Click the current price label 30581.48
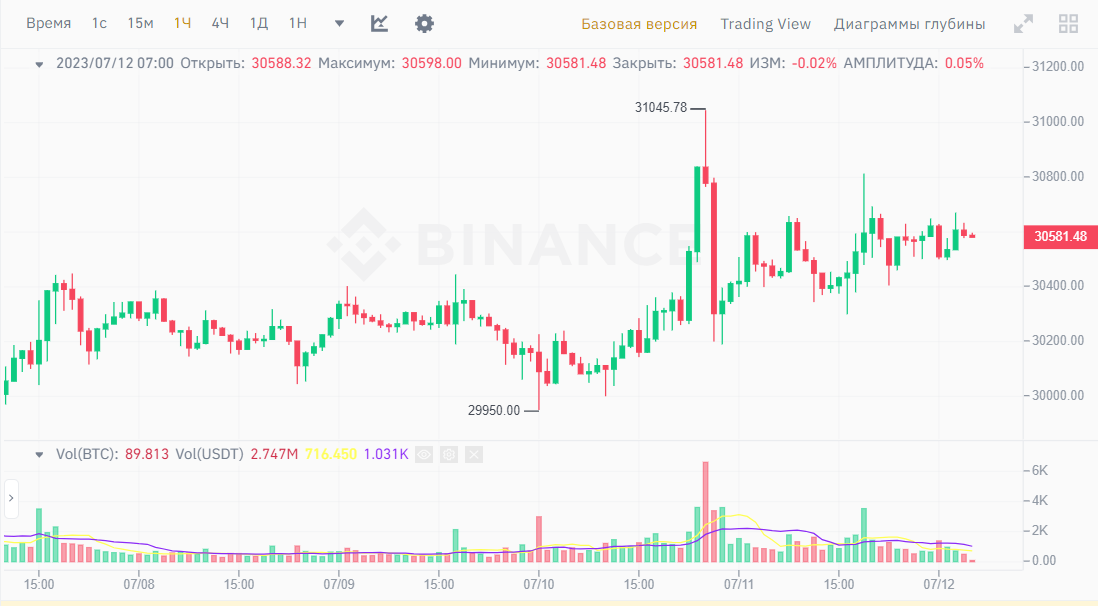The height and width of the screenshot is (606, 1098). click(1060, 237)
